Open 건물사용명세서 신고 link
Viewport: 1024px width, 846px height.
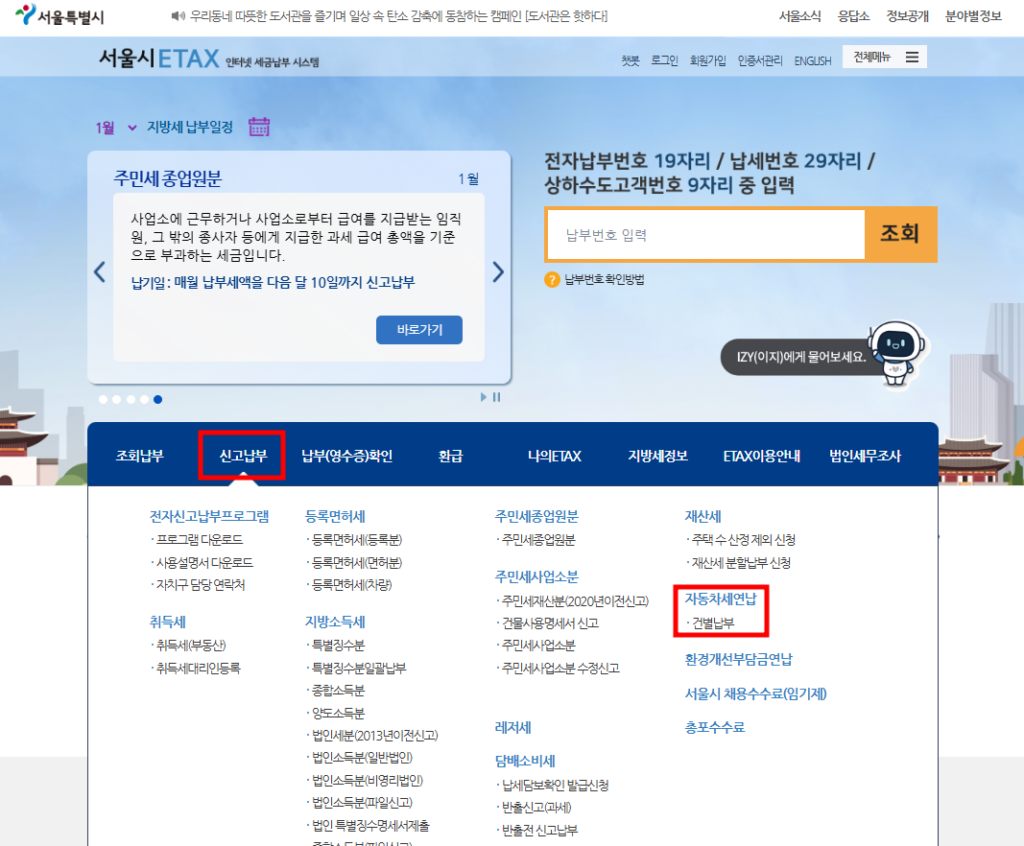click(550, 623)
